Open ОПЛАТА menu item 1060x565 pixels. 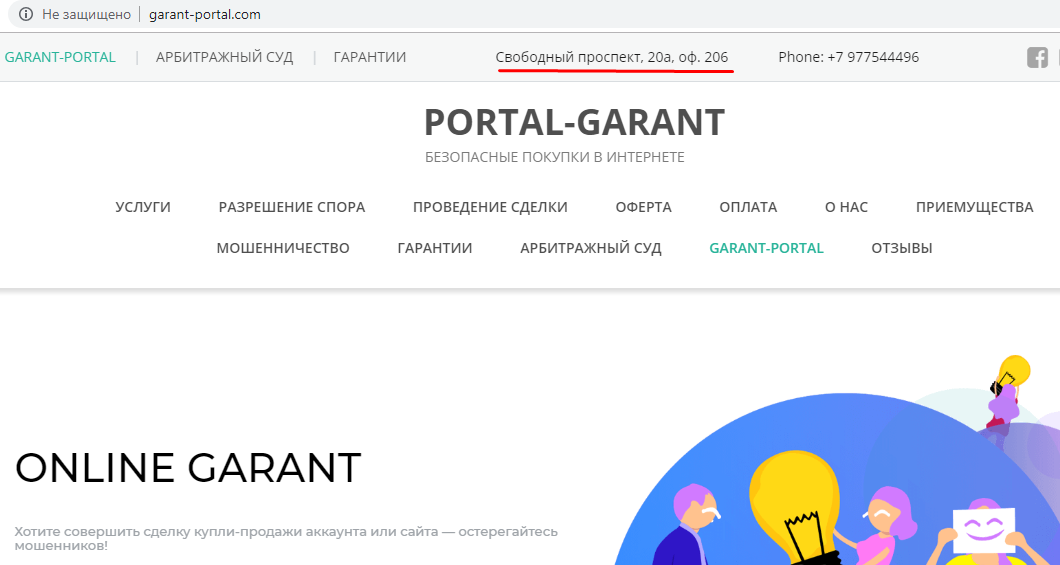point(748,207)
